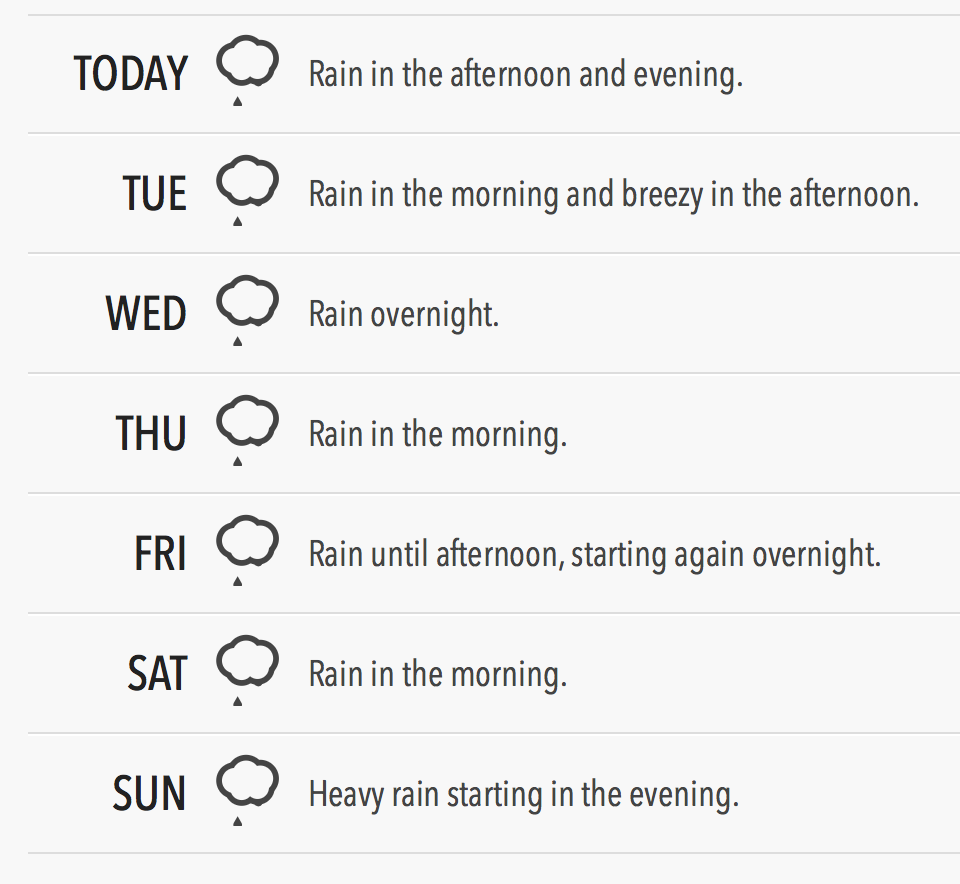This screenshot has width=960, height=884.
Task: Select the rain icon in the WED row
Action: point(247,307)
